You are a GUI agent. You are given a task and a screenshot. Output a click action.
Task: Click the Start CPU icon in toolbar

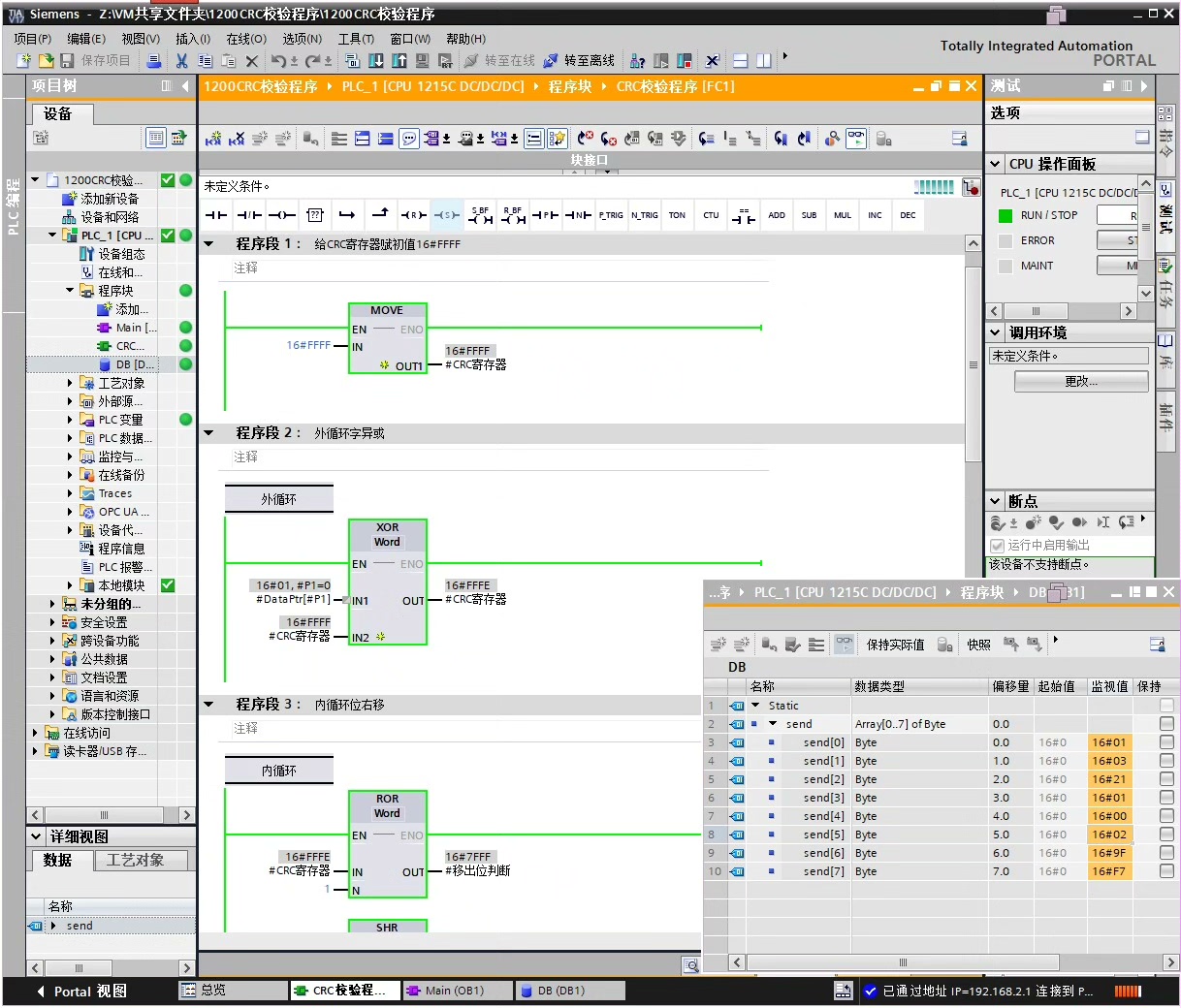(x=661, y=60)
